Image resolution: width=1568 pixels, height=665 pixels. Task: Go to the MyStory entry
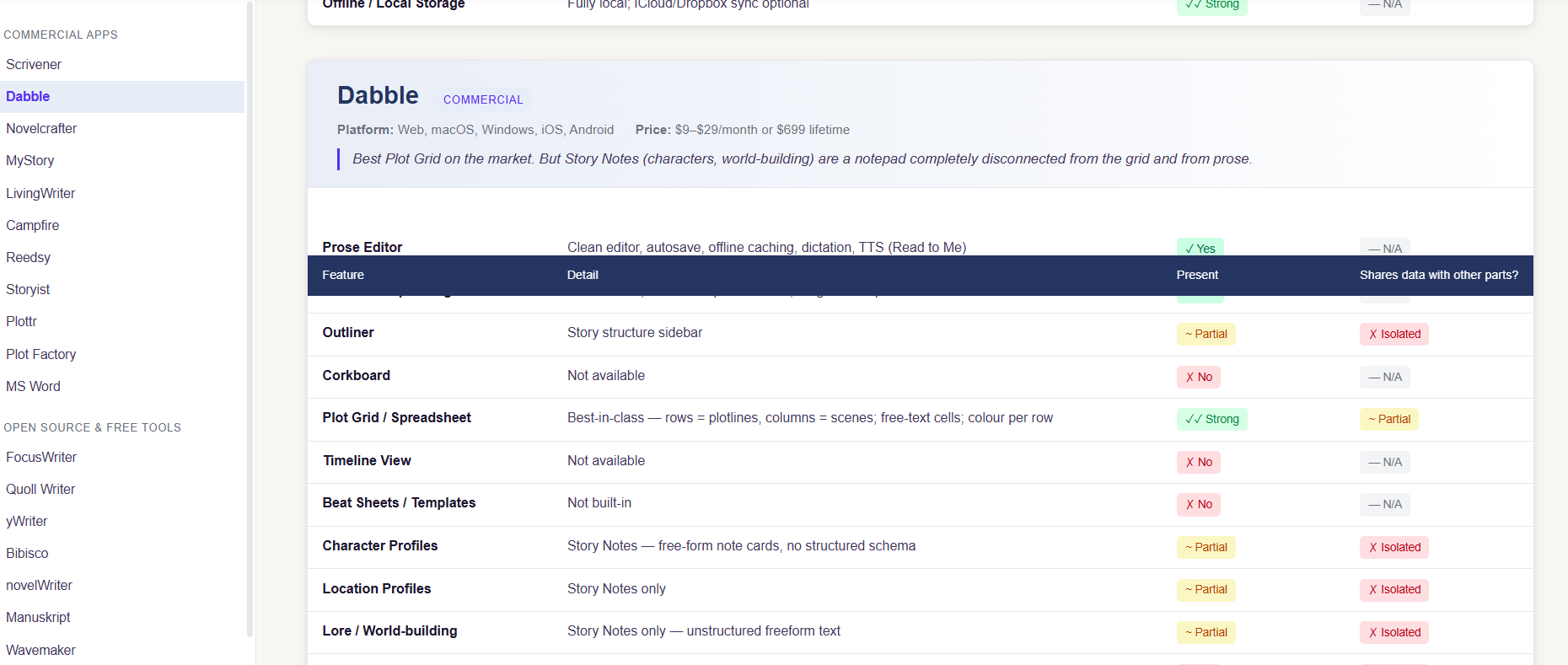pyautogui.click(x=30, y=161)
